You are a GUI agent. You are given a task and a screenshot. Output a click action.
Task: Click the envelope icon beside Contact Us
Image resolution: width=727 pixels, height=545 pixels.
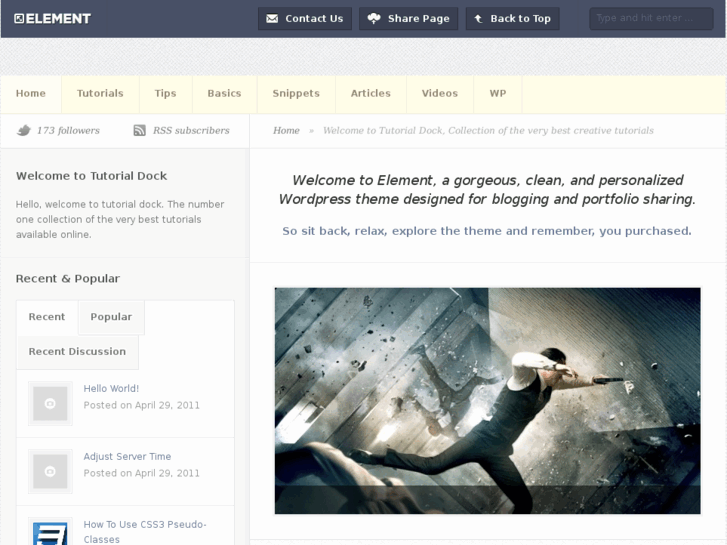point(272,19)
